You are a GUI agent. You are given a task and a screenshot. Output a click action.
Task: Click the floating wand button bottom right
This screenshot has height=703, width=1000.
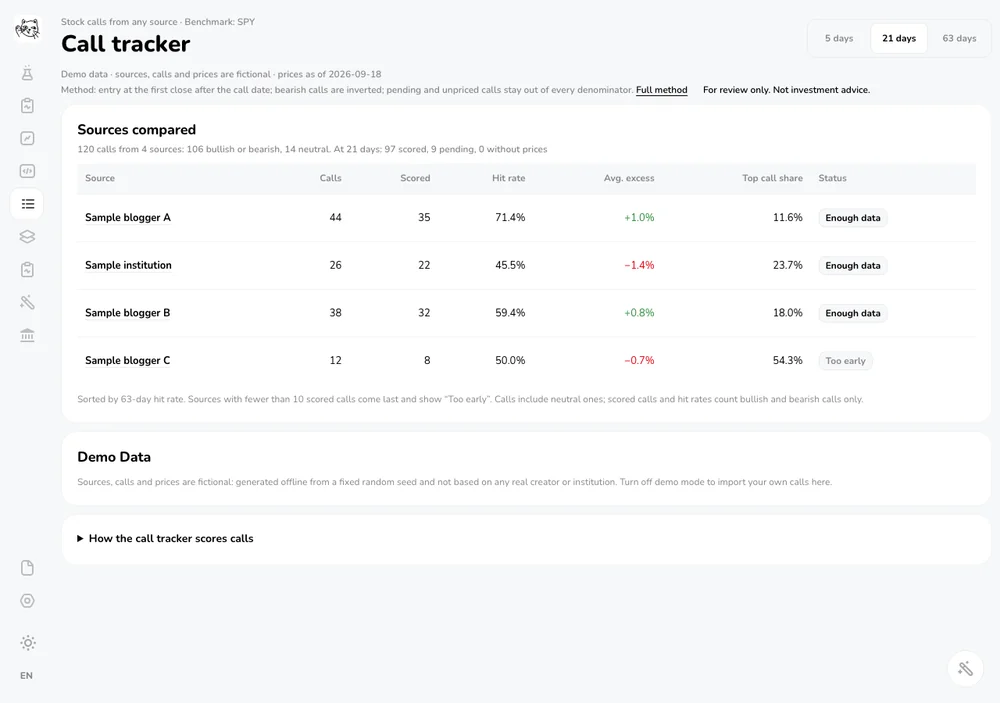[966, 669]
